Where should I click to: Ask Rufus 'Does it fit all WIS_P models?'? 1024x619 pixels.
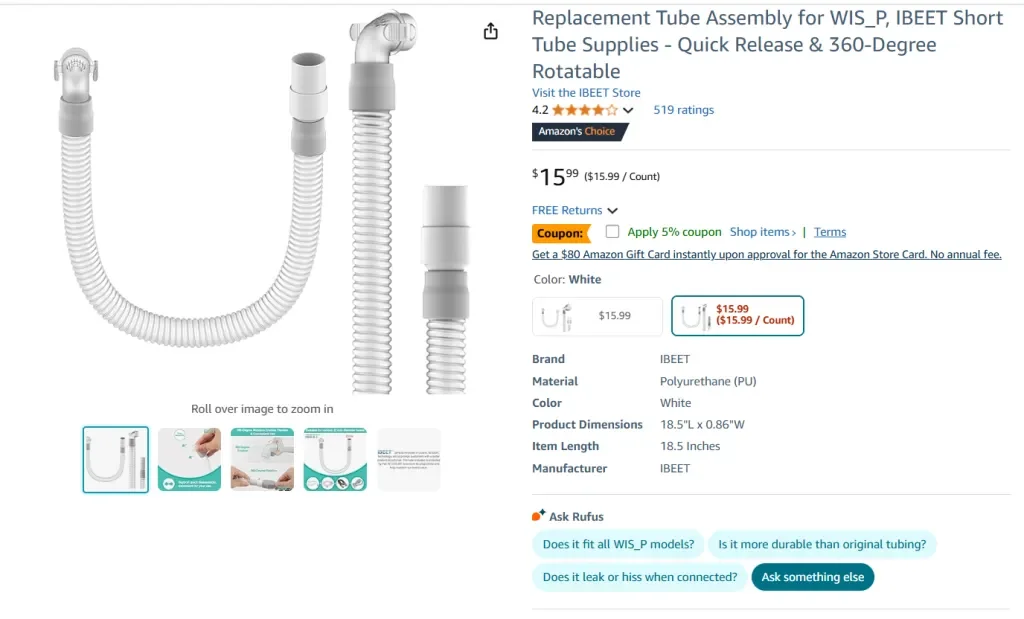point(618,545)
